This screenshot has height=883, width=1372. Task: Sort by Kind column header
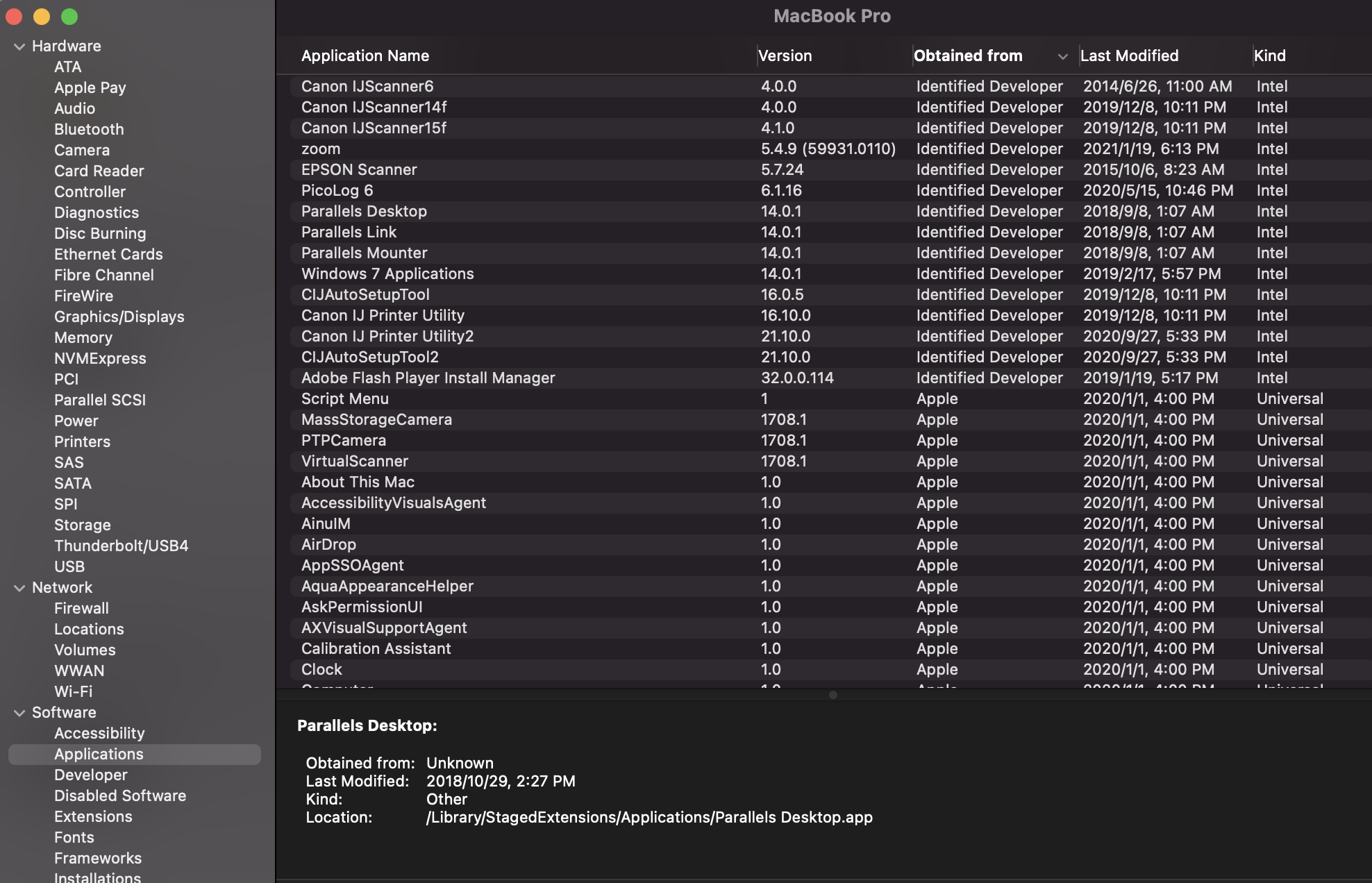1269,56
